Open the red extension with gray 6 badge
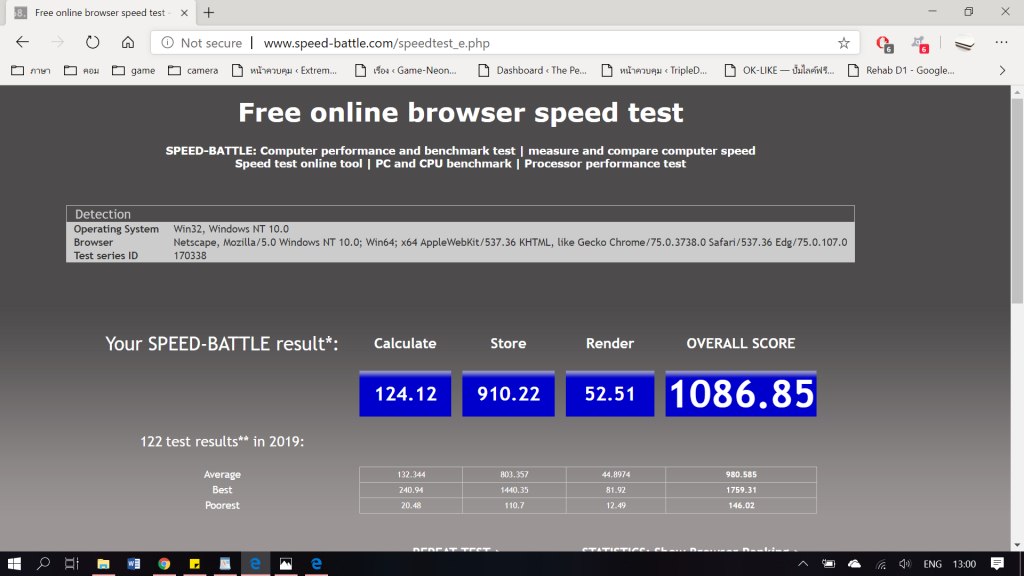The height and width of the screenshot is (576, 1024). (x=884, y=44)
